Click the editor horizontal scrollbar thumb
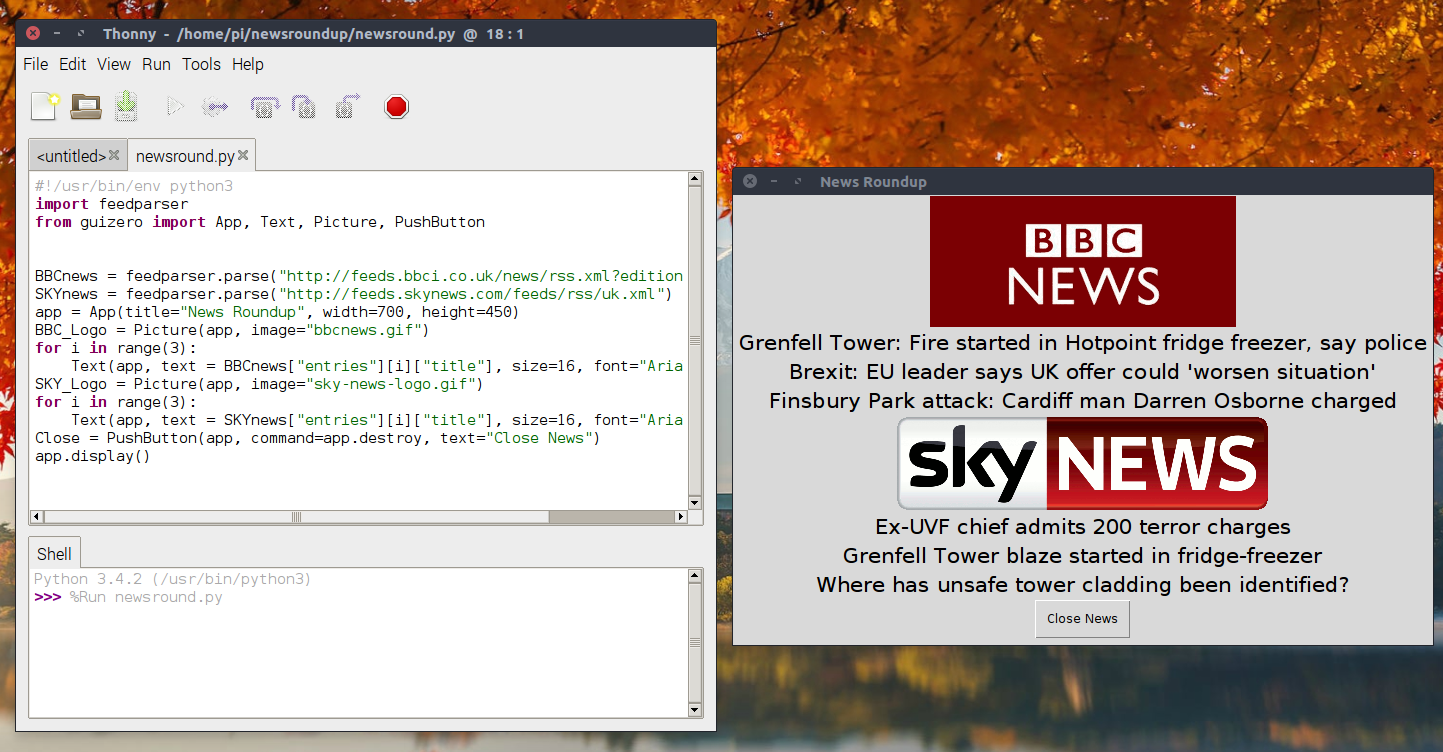The width and height of the screenshot is (1443, 752). pyautogui.click(x=296, y=517)
